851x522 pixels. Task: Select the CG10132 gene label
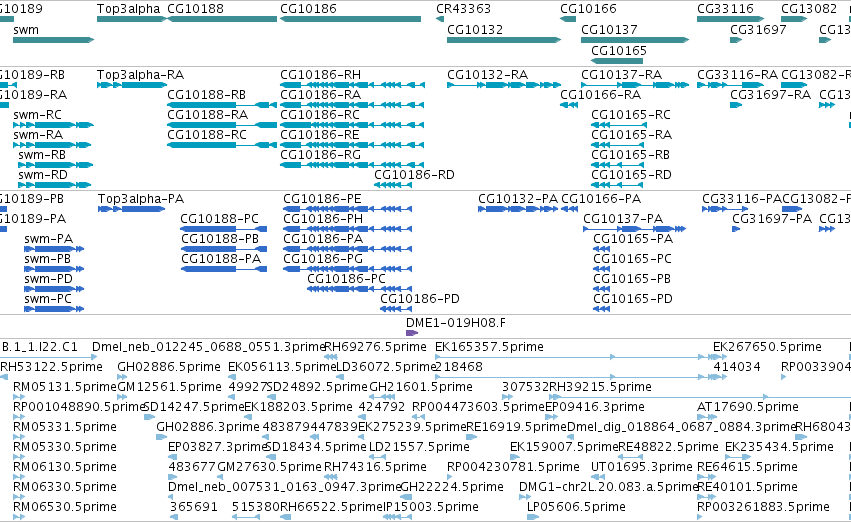click(475, 30)
